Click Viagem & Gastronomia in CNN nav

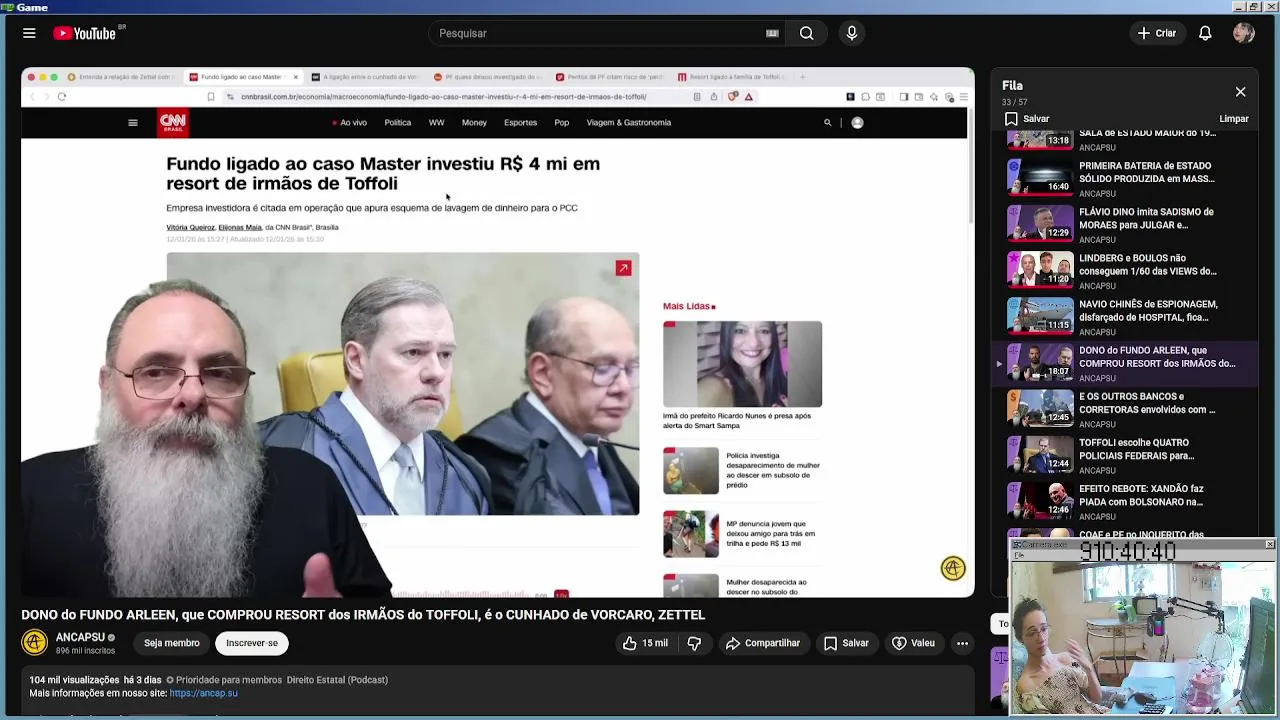[629, 123]
